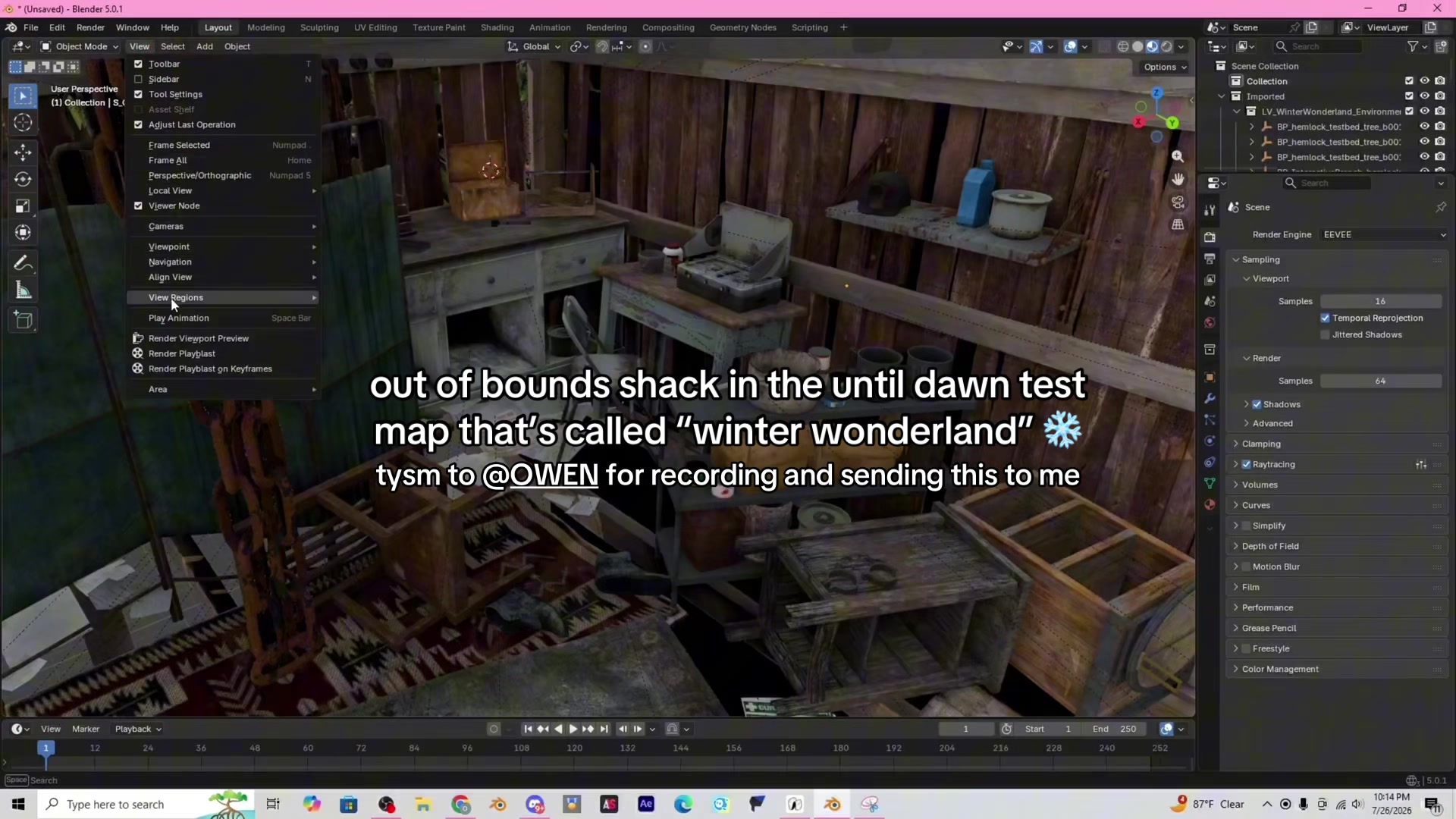Toggle the Shadows checkbox in Render
Screen dimensions: 1456x819
coord(1257,405)
